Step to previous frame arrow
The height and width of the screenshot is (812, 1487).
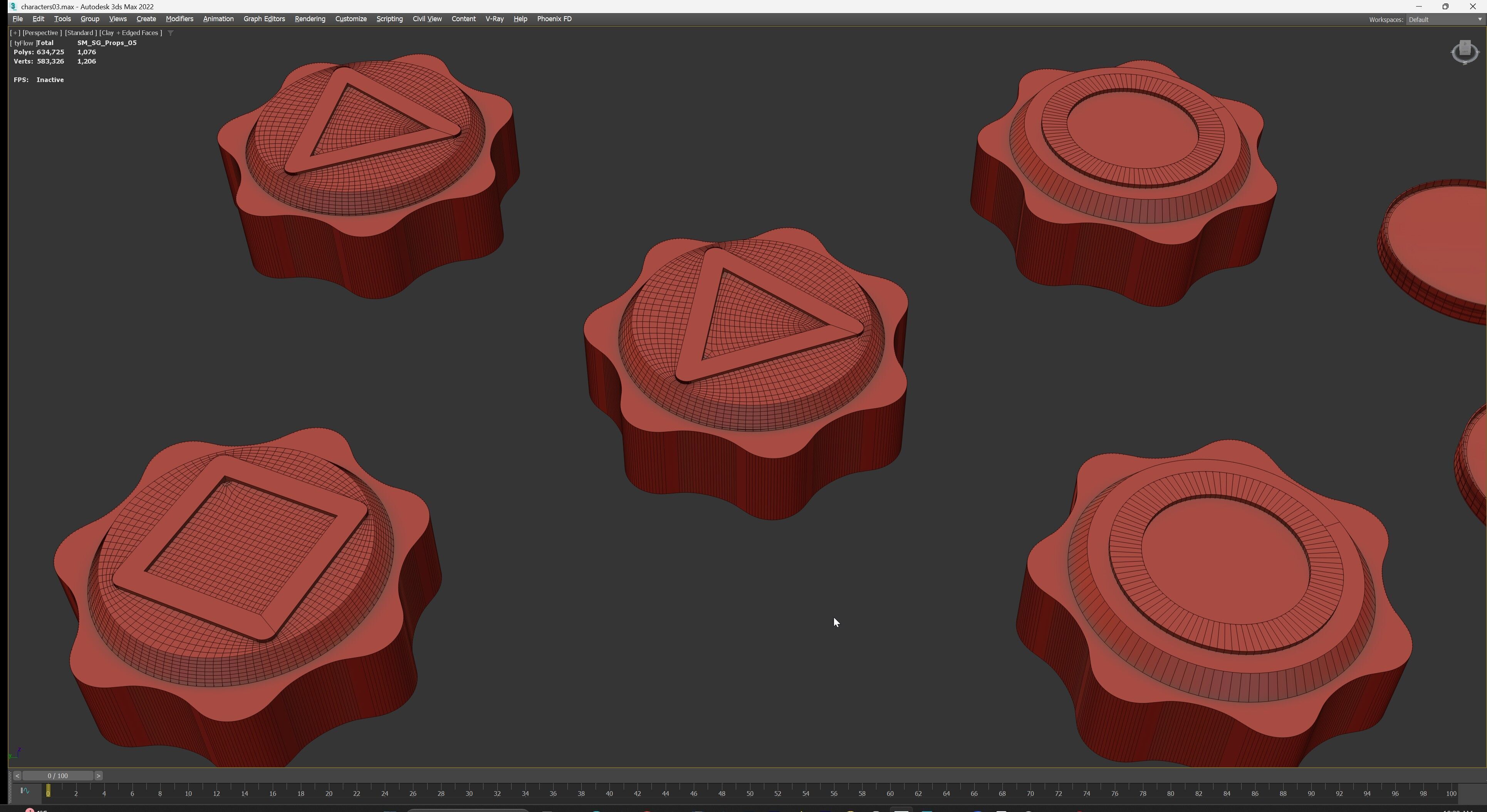[17, 776]
